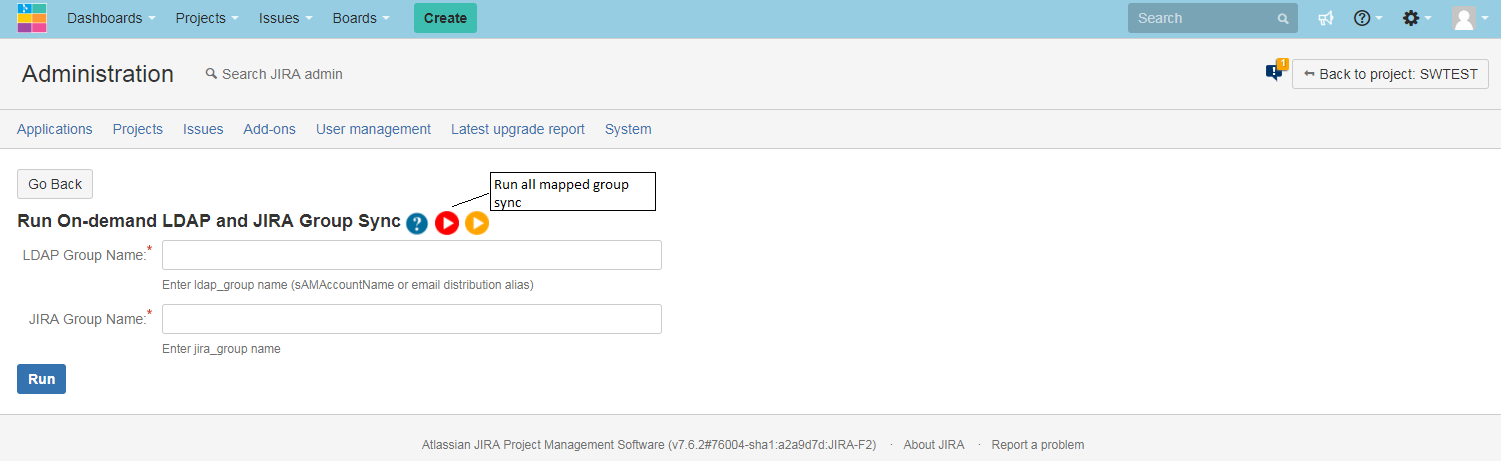Open the user avatar menu
1501x461 pixels.
click(x=1469, y=18)
